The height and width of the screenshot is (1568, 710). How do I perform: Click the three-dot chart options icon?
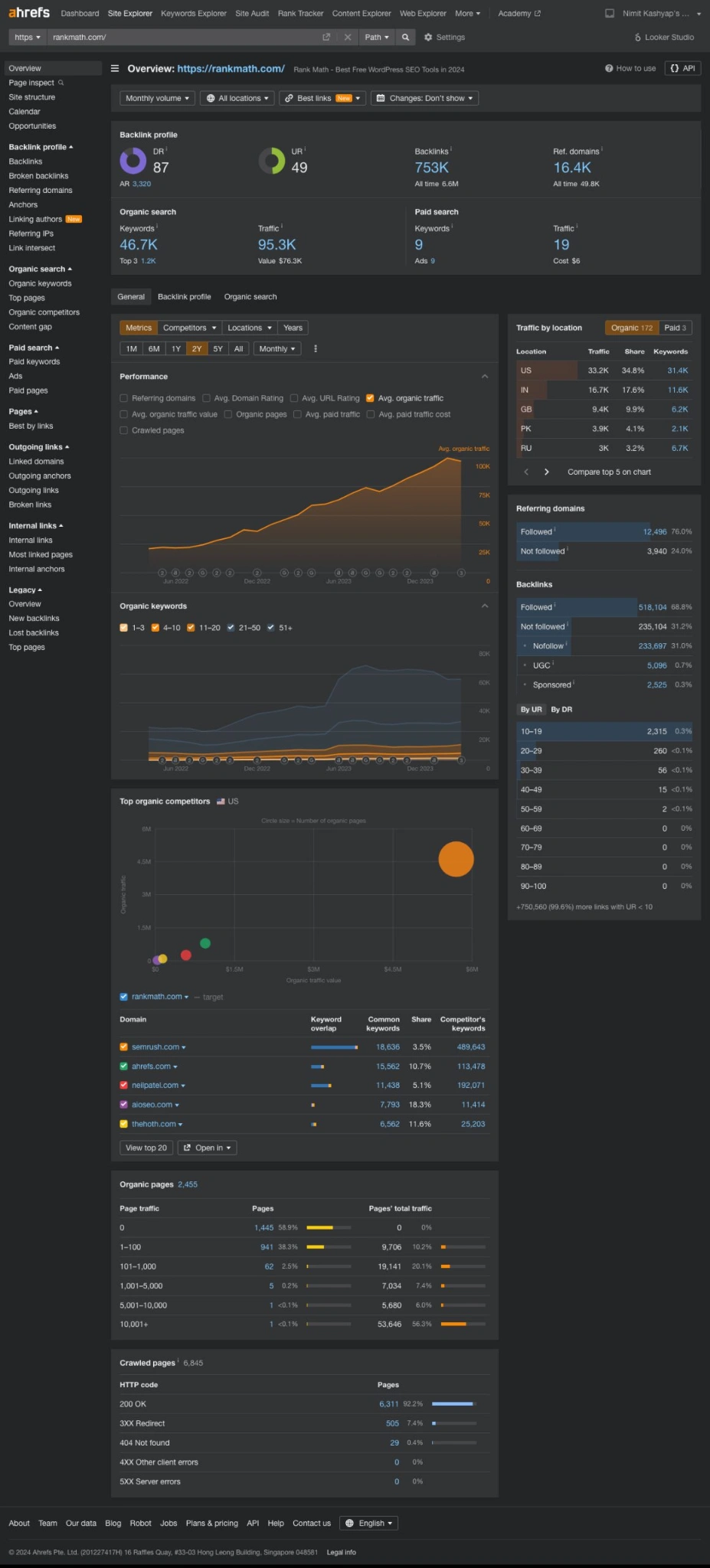tap(316, 349)
